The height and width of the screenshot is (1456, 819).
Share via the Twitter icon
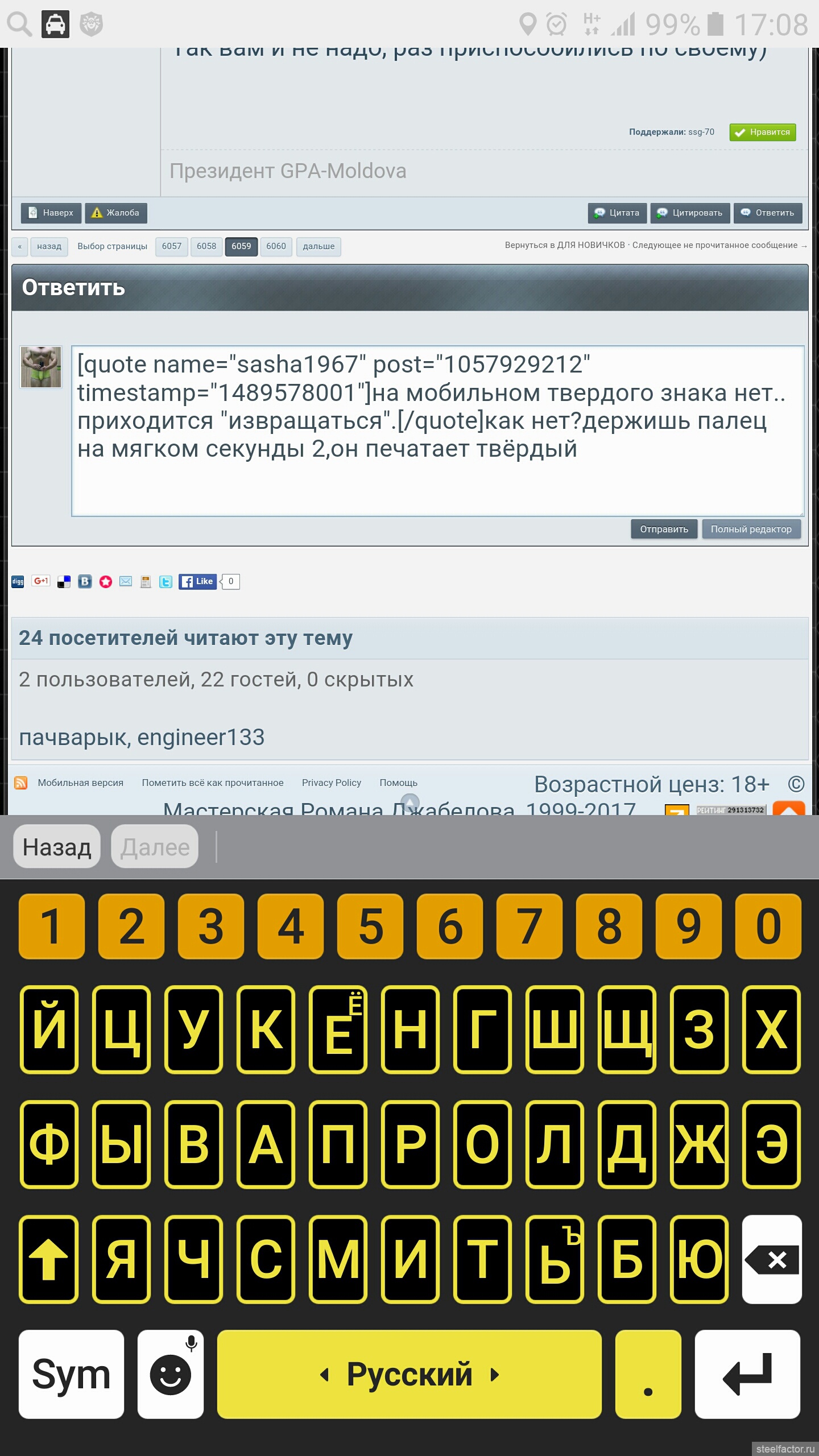pyautogui.click(x=166, y=581)
